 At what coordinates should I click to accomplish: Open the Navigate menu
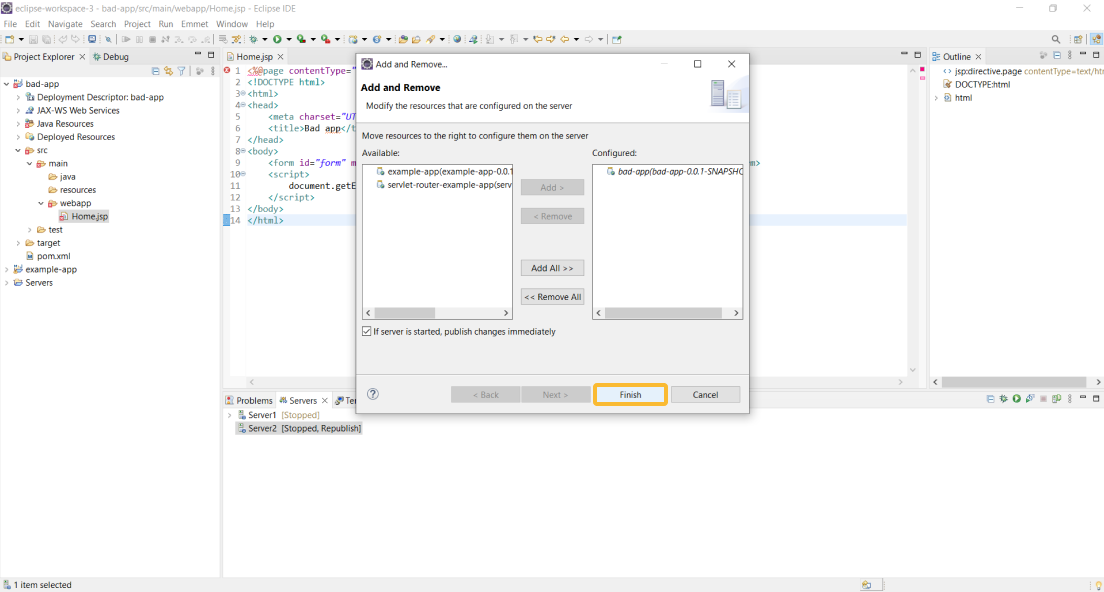[65, 24]
